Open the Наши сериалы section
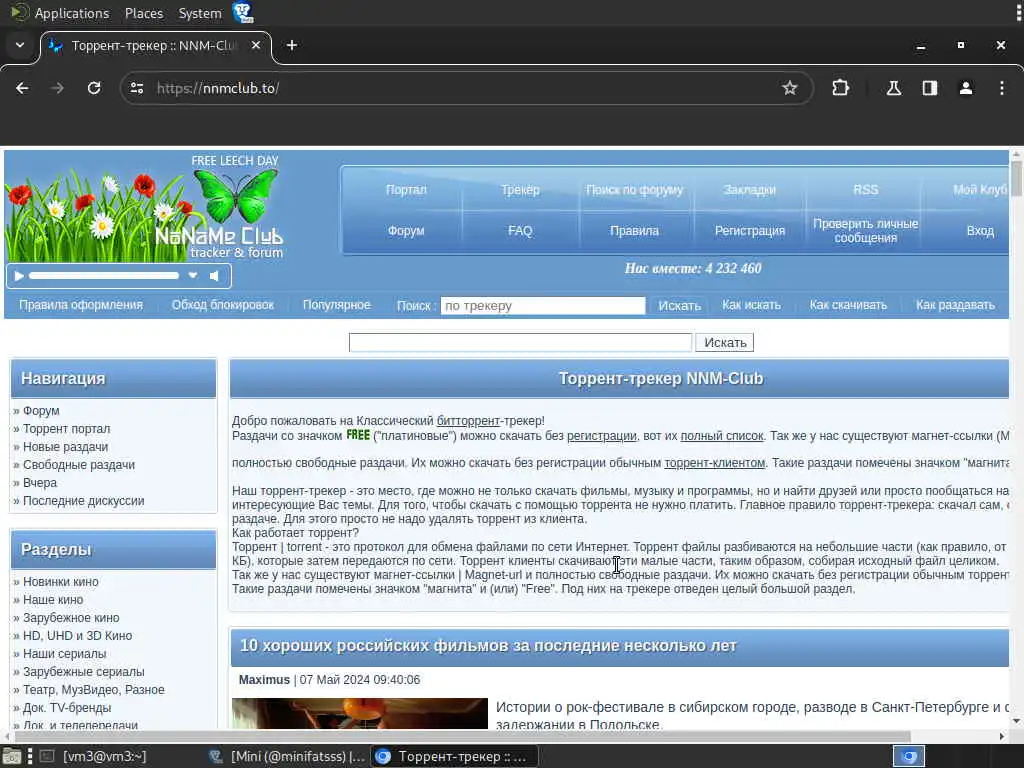 (65, 653)
